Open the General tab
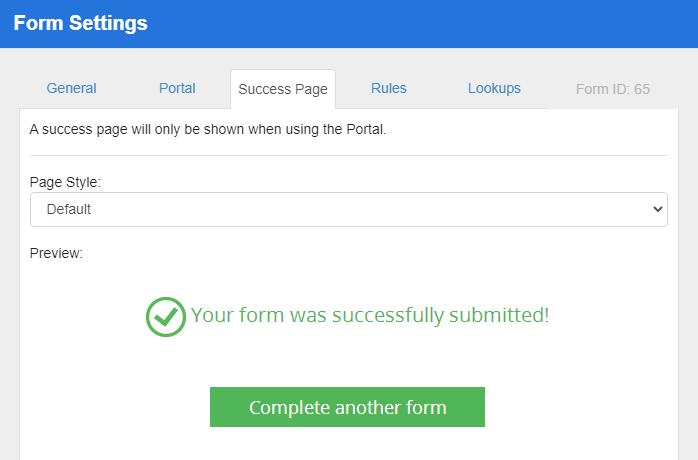This screenshot has height=460, width=698. 72,88
